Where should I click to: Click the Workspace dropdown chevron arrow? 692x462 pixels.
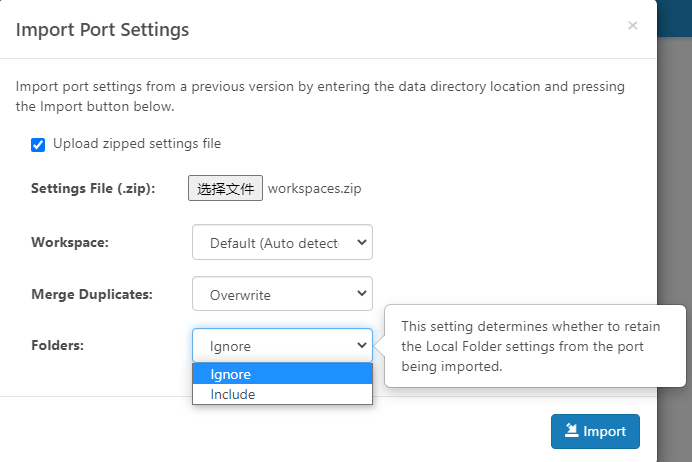362,242
